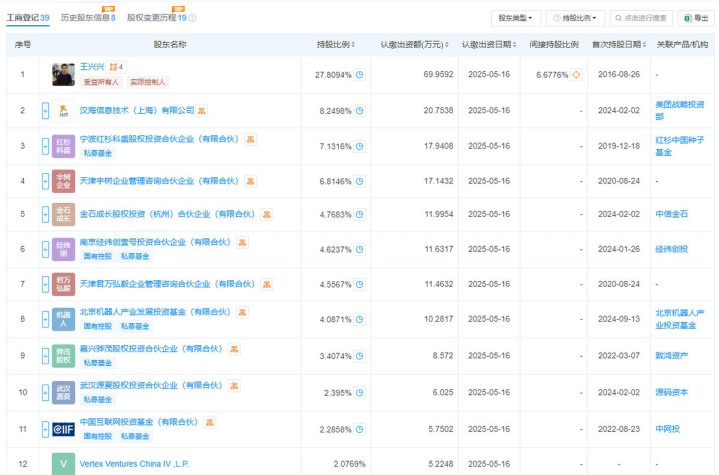Viewport: 719px width, 475px height.
Task: Show share chart for 8.2498% row
Action: click(360, 110)
